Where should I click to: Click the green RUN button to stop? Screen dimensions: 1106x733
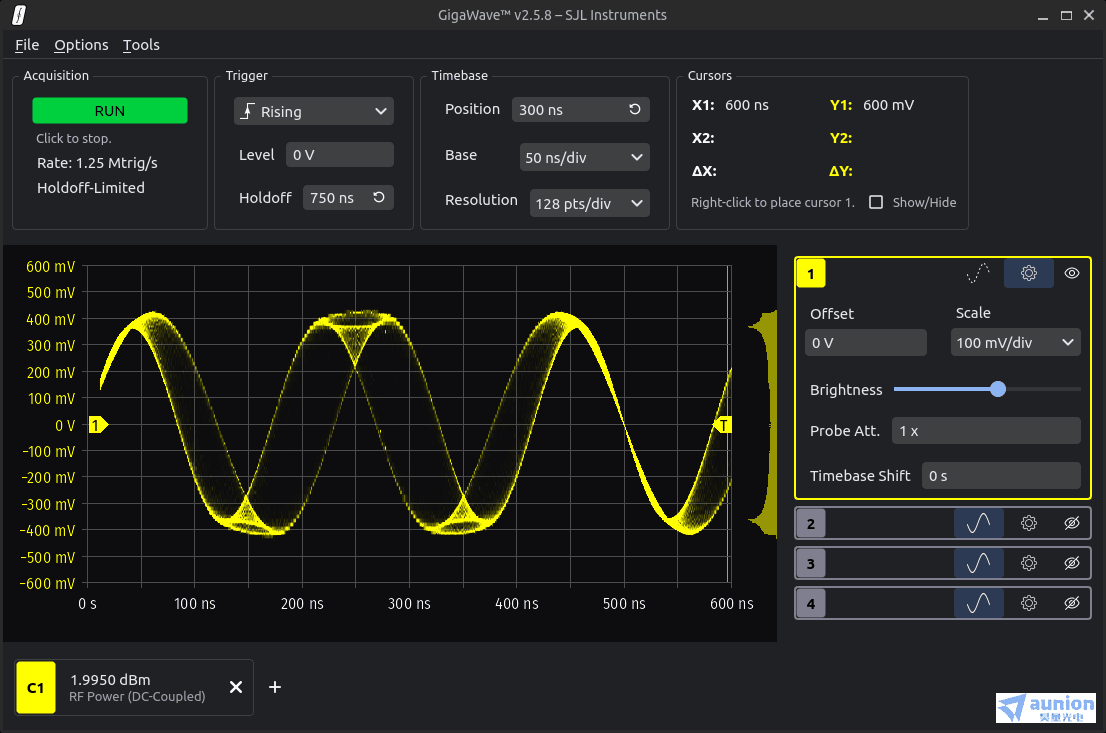pos(110,111)
